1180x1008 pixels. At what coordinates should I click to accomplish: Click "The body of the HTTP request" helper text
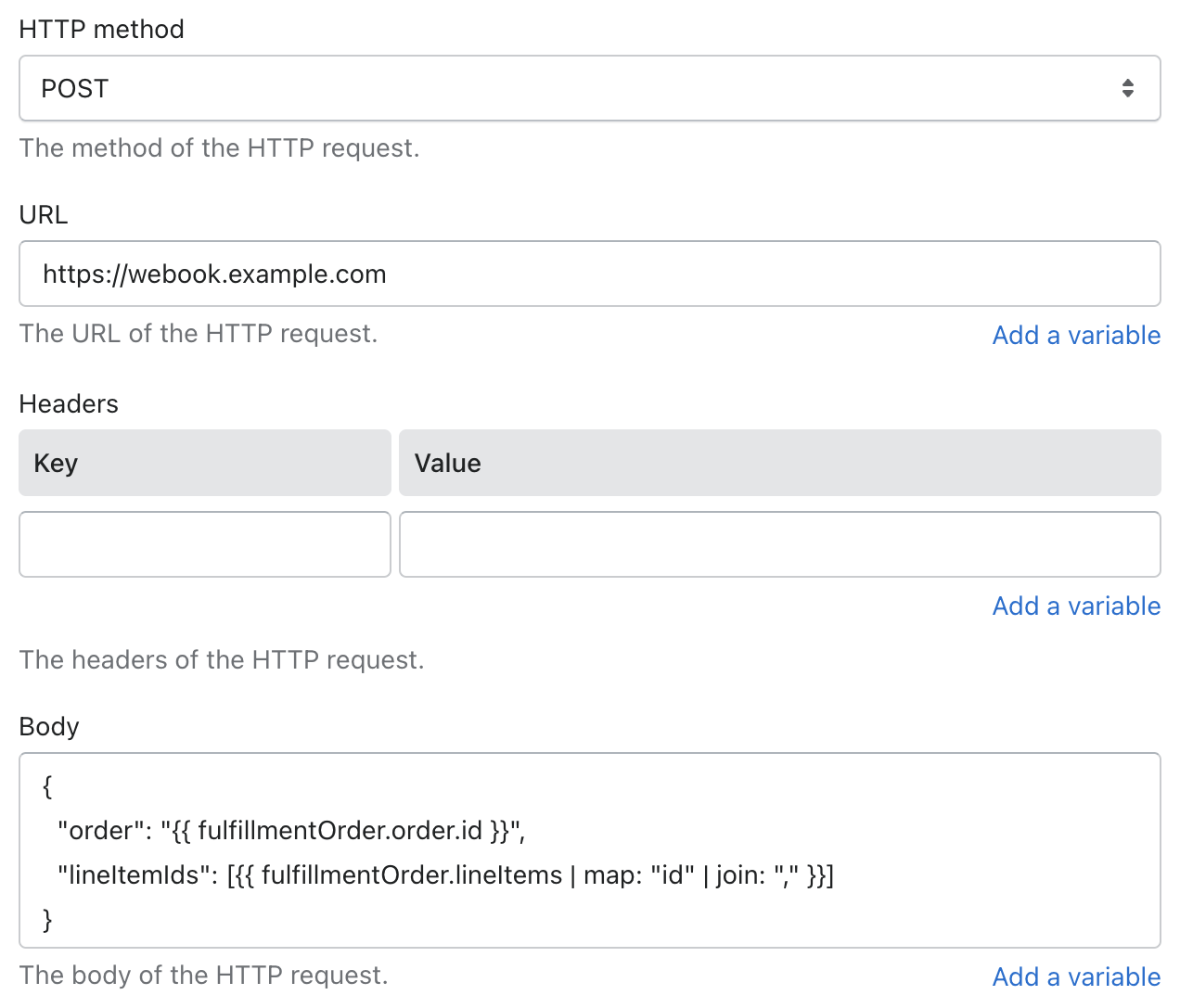point(203,976)
